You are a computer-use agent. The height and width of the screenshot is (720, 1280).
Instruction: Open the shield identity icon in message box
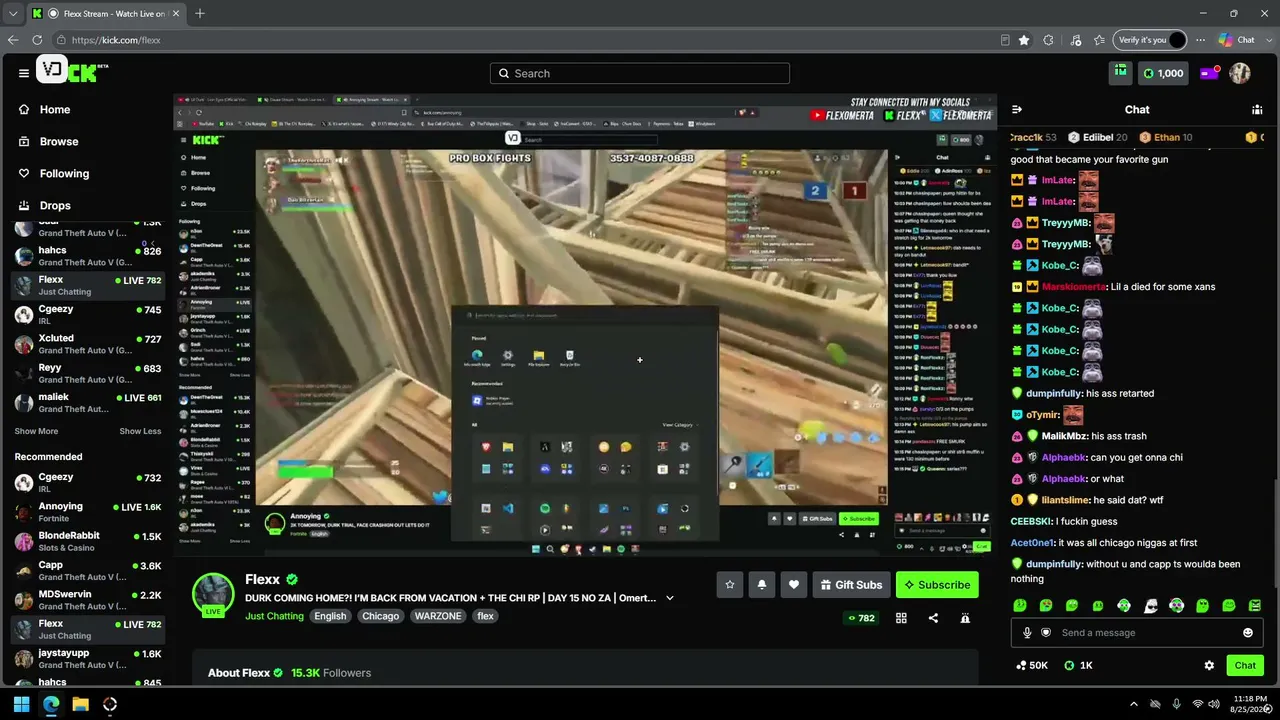click(1046, 633)
